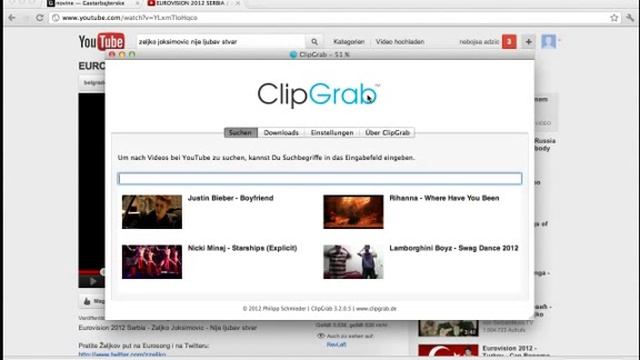The height and width of the screenshot is (360, 640).
Task: Click the ClipGrab copyright footer text
Action: point(320,309)
